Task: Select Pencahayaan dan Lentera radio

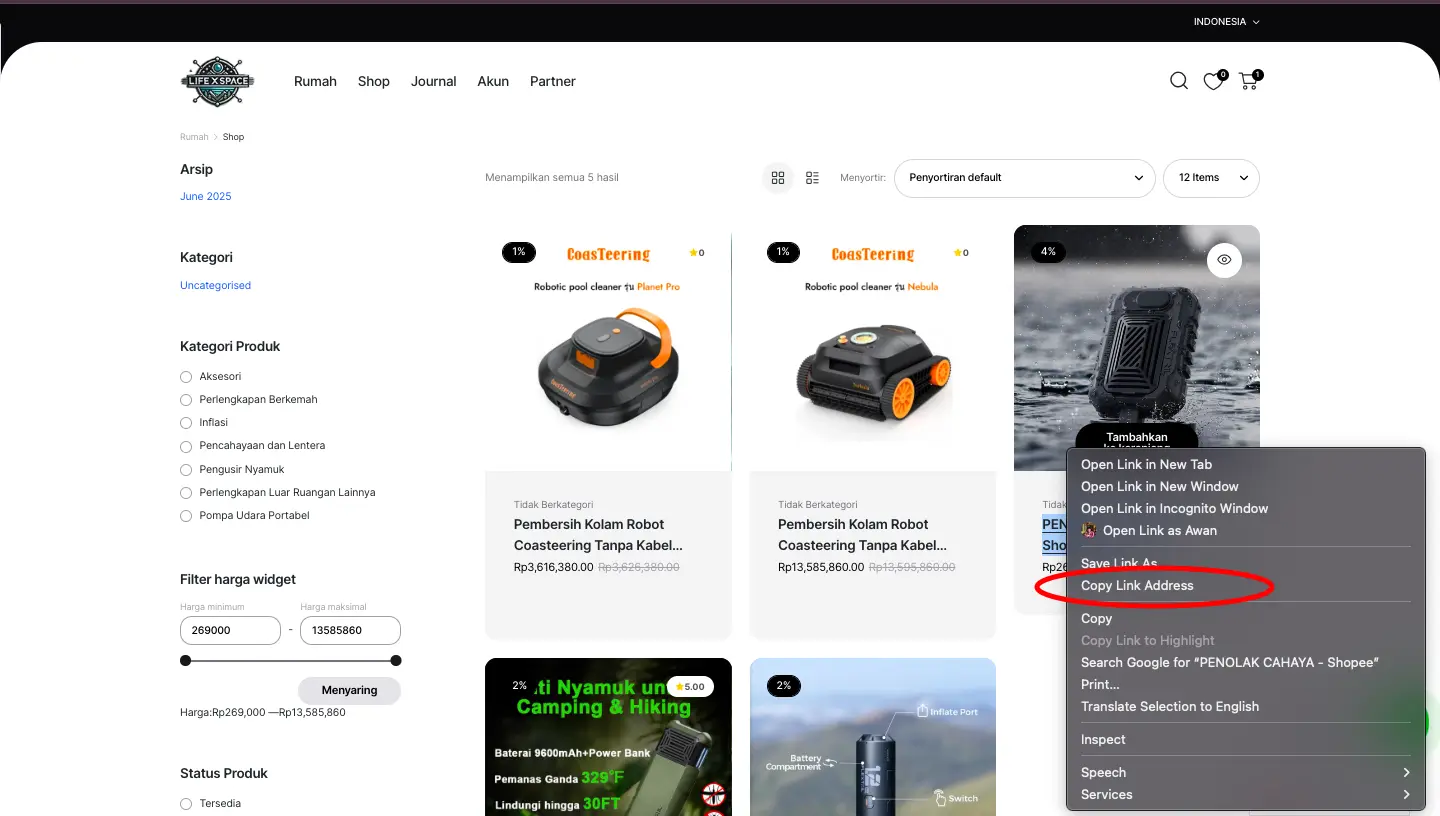Action: [x=186, y=446]
